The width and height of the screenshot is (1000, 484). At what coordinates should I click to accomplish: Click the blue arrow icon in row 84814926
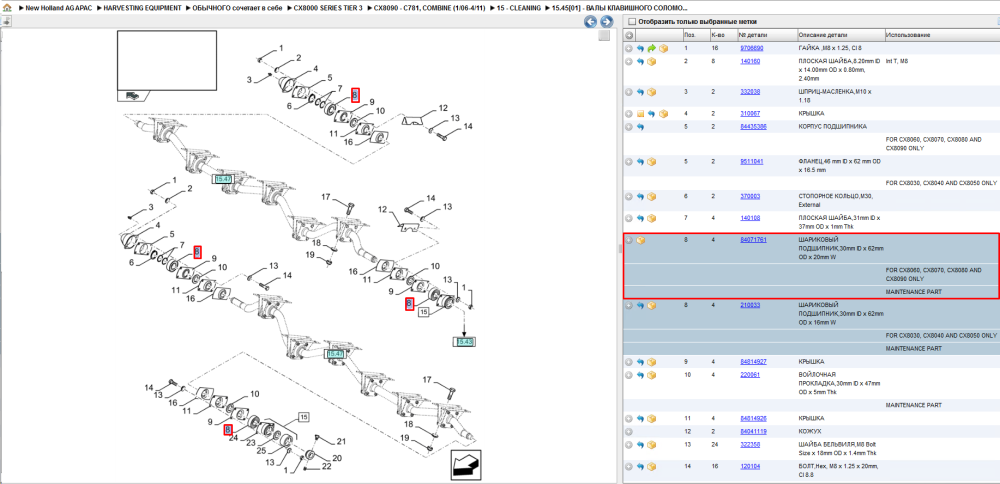pos(640,418)
